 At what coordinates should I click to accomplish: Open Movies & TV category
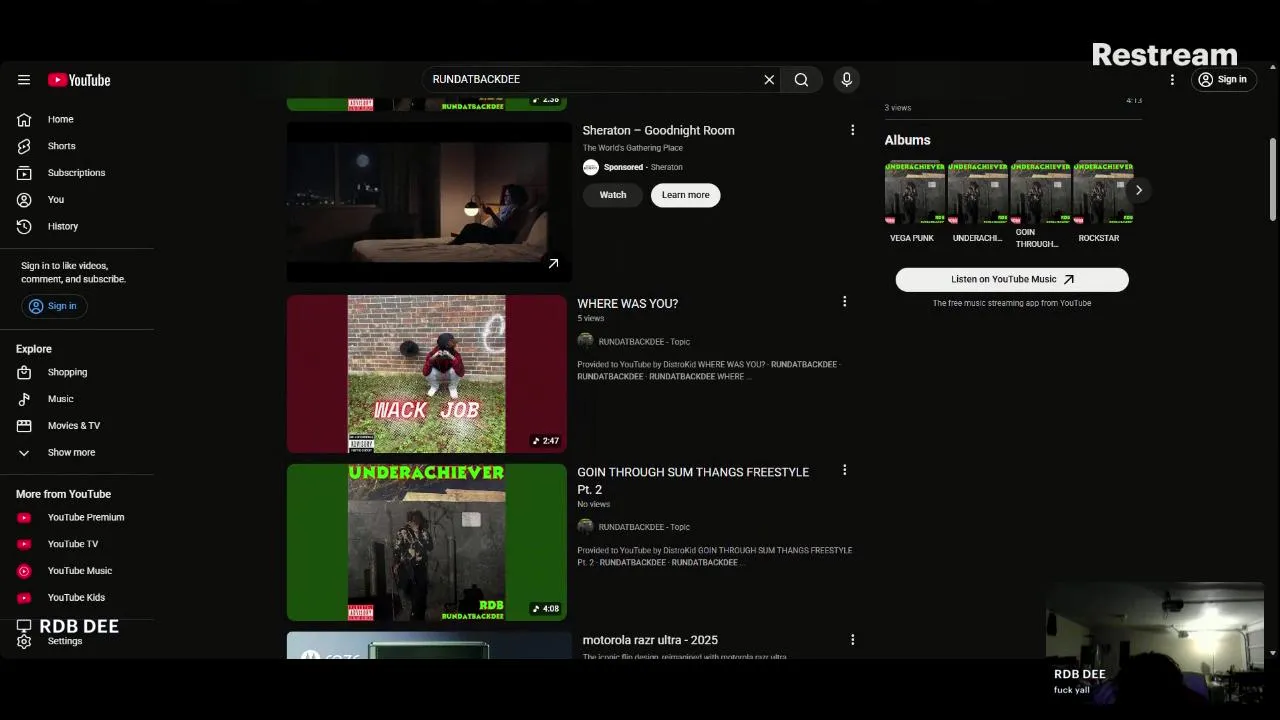click(74, 426)
